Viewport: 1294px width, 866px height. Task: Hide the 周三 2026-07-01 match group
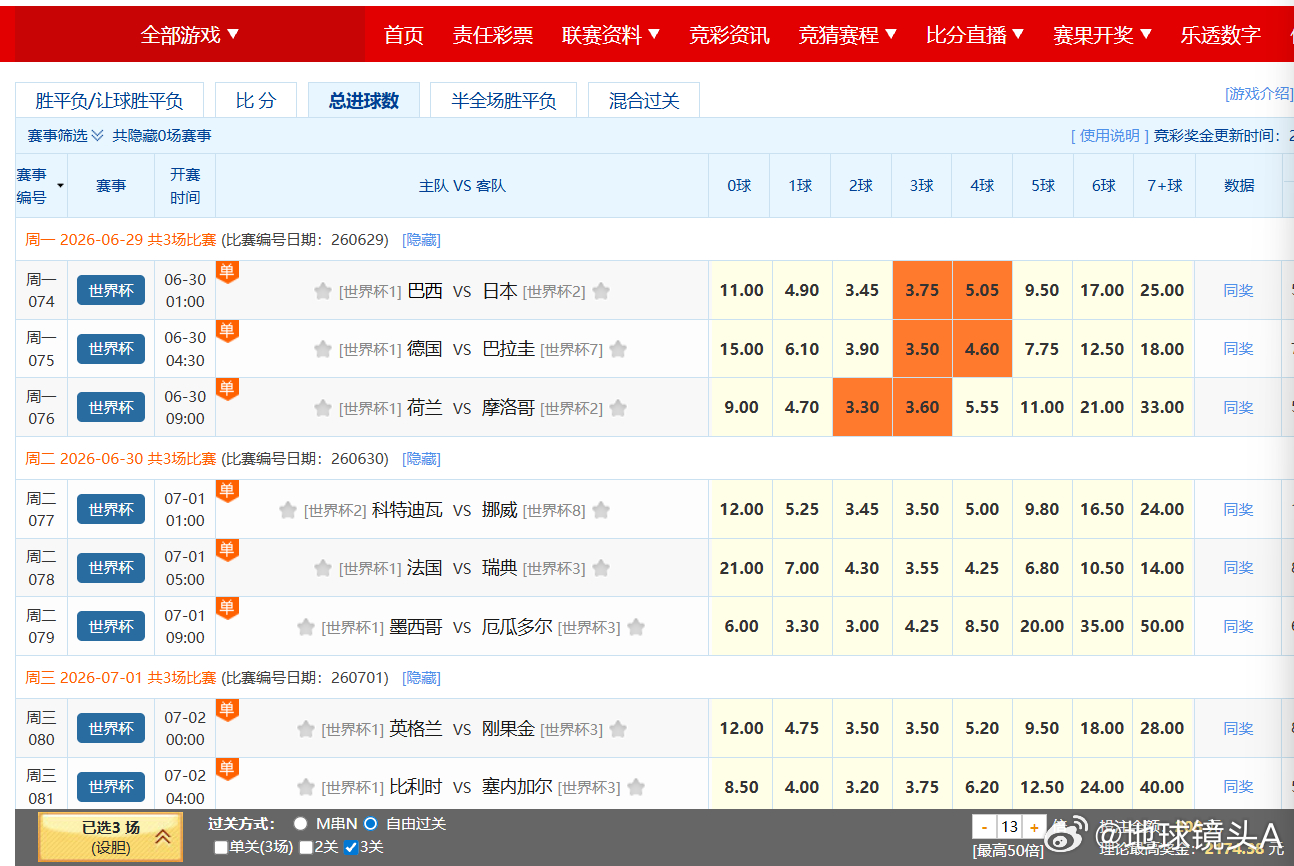coord(421,678)
